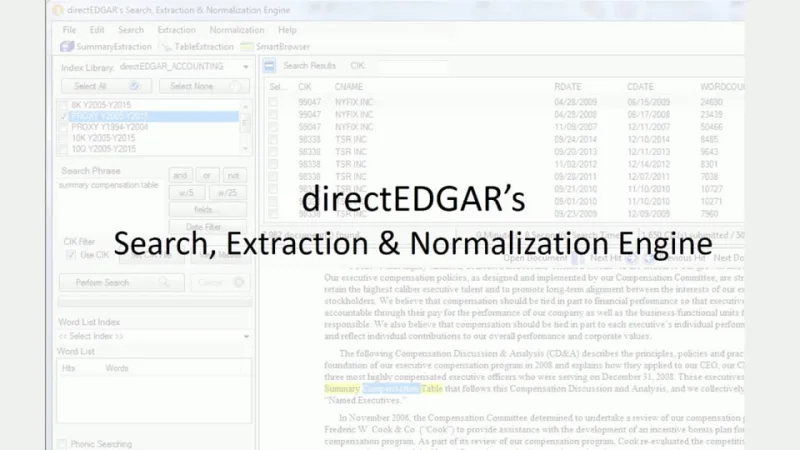Open the Extraction menu

click(177, 30)
